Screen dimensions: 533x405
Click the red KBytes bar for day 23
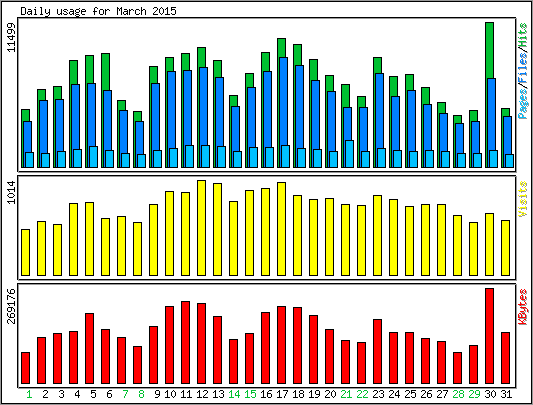(x=377, y=352)
